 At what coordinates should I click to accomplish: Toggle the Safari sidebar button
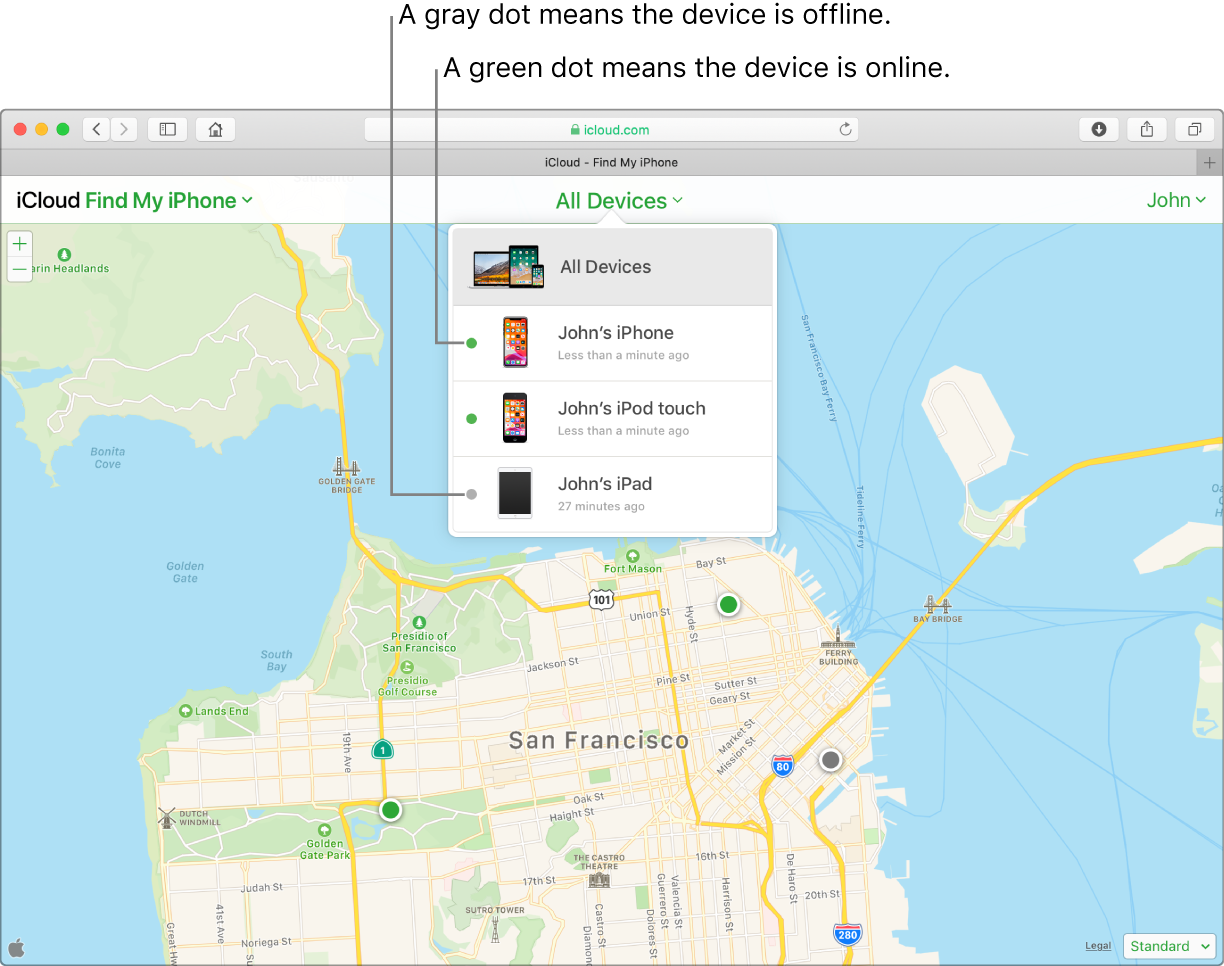(168, 129)
